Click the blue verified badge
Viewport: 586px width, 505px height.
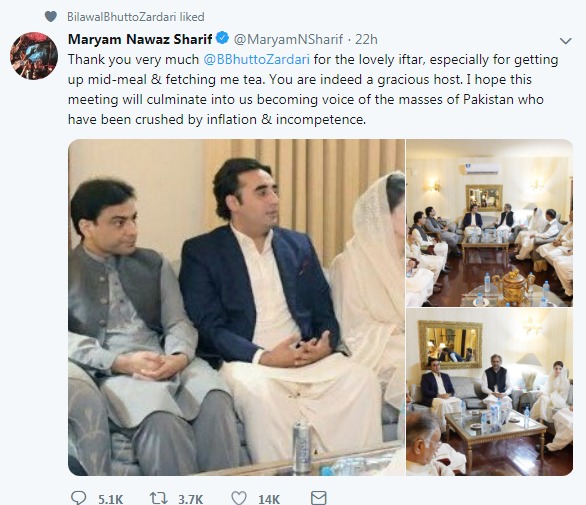223,38
